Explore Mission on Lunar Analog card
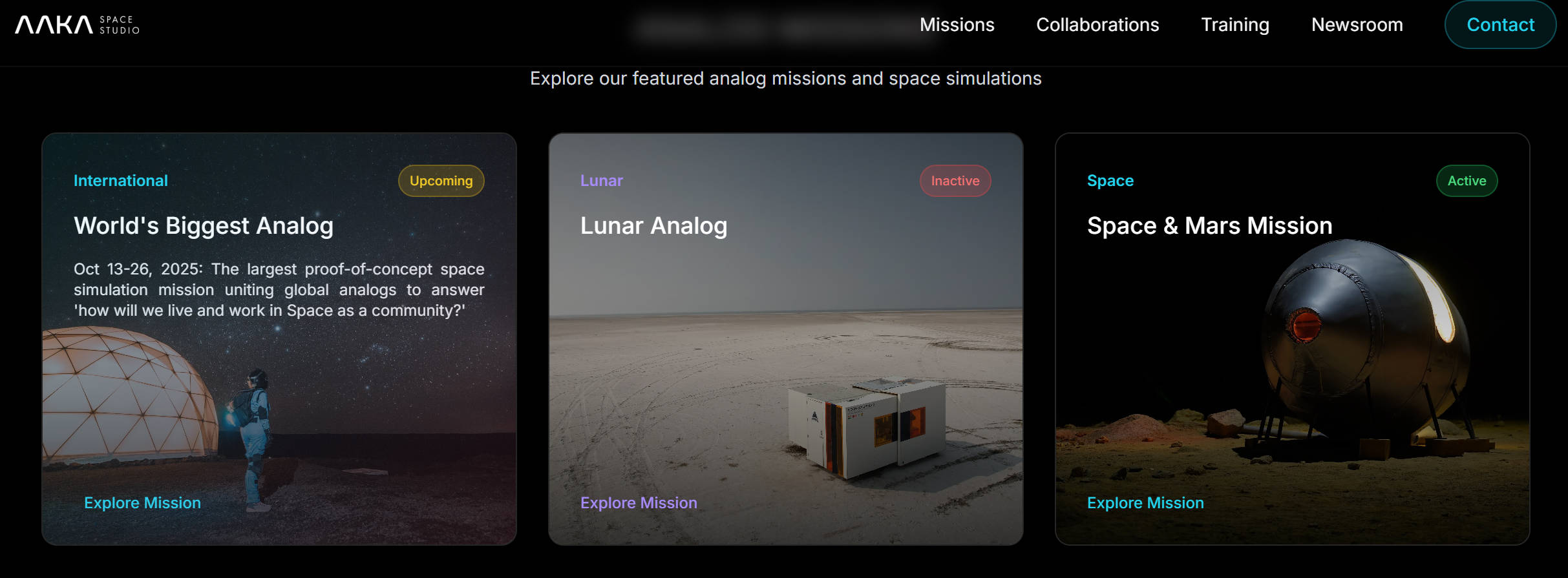This screenshot has height=578, width=1568. click(x=639, y=502)
